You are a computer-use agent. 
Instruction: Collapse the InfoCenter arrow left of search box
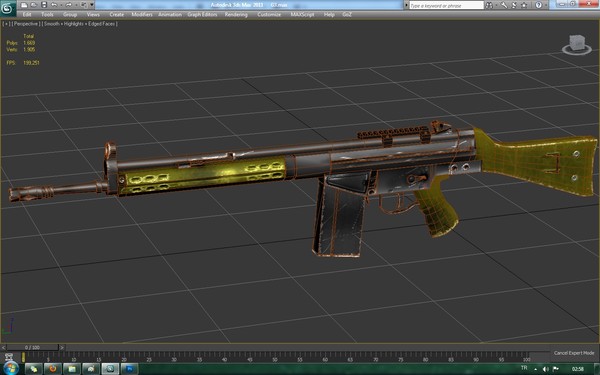(406, 5)
